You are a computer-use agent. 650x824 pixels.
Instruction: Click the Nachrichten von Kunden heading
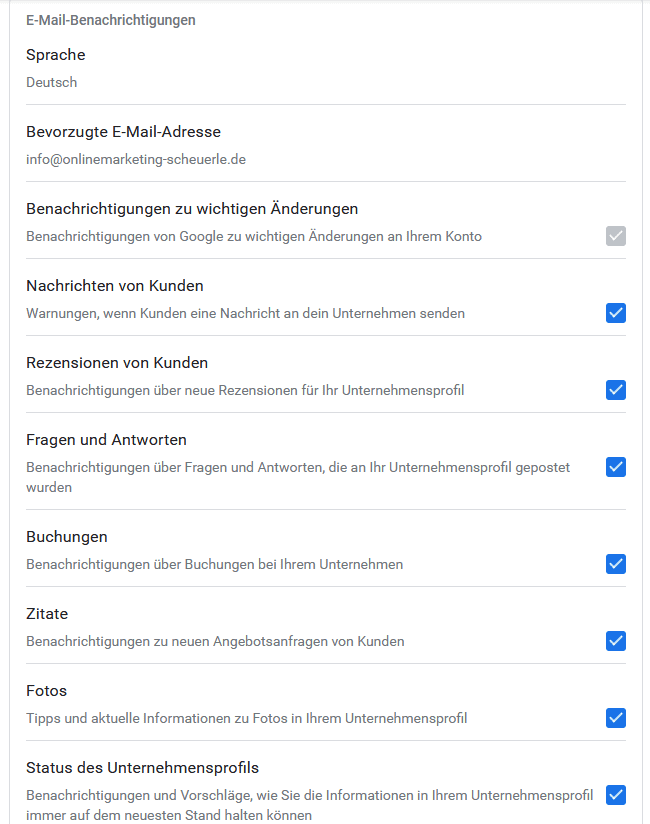tap(115, 286)
